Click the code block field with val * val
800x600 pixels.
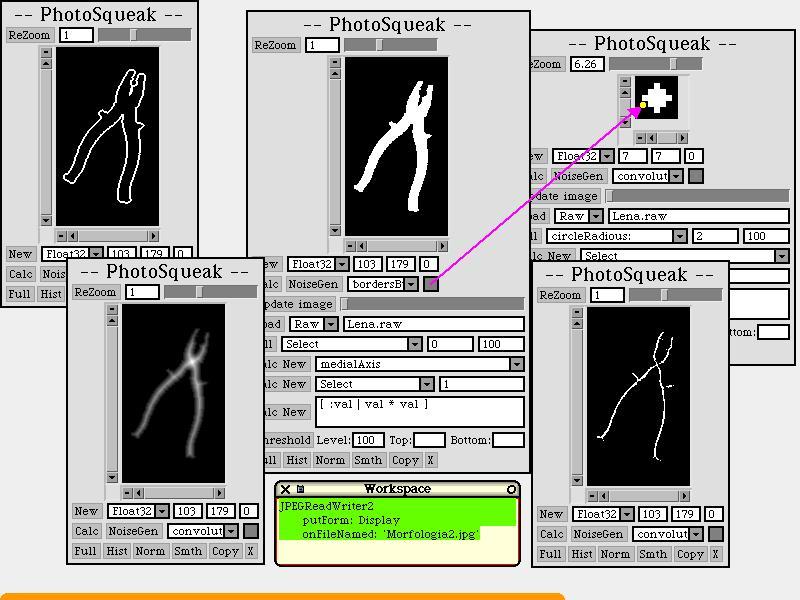pyautogui.click(x=420, y=412)
